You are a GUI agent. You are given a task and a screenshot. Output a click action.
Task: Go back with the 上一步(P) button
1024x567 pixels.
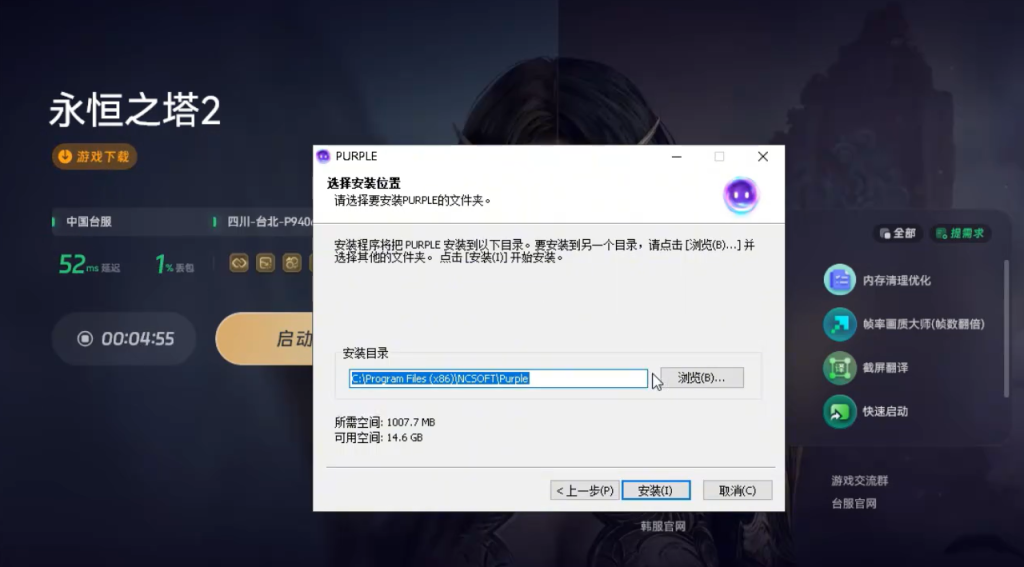click(584, 490)
